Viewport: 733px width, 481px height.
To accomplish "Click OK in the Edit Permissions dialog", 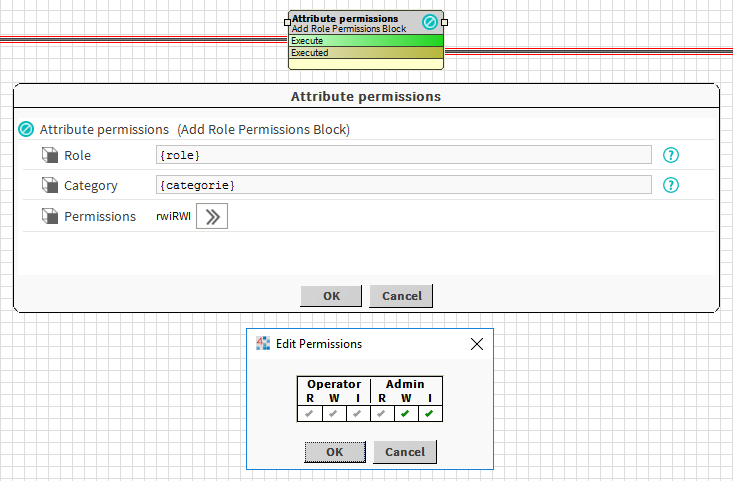I will [334, 452].
